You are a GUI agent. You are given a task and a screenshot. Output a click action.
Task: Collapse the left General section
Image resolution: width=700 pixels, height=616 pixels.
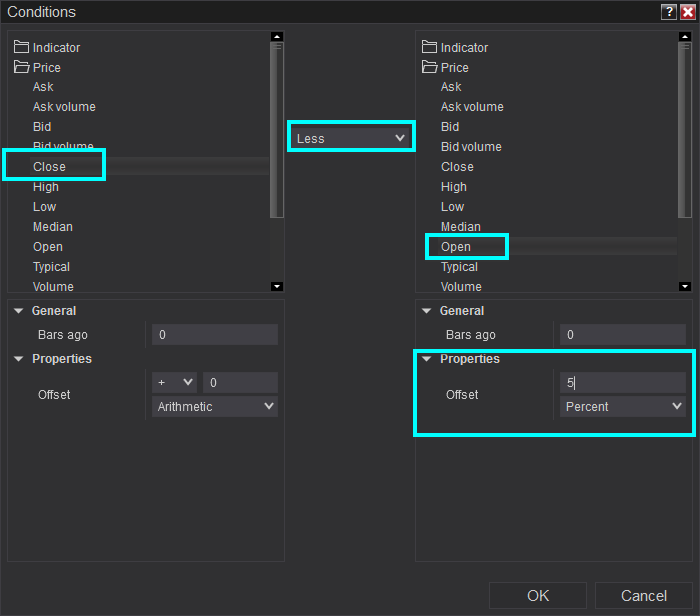(20, 311)
